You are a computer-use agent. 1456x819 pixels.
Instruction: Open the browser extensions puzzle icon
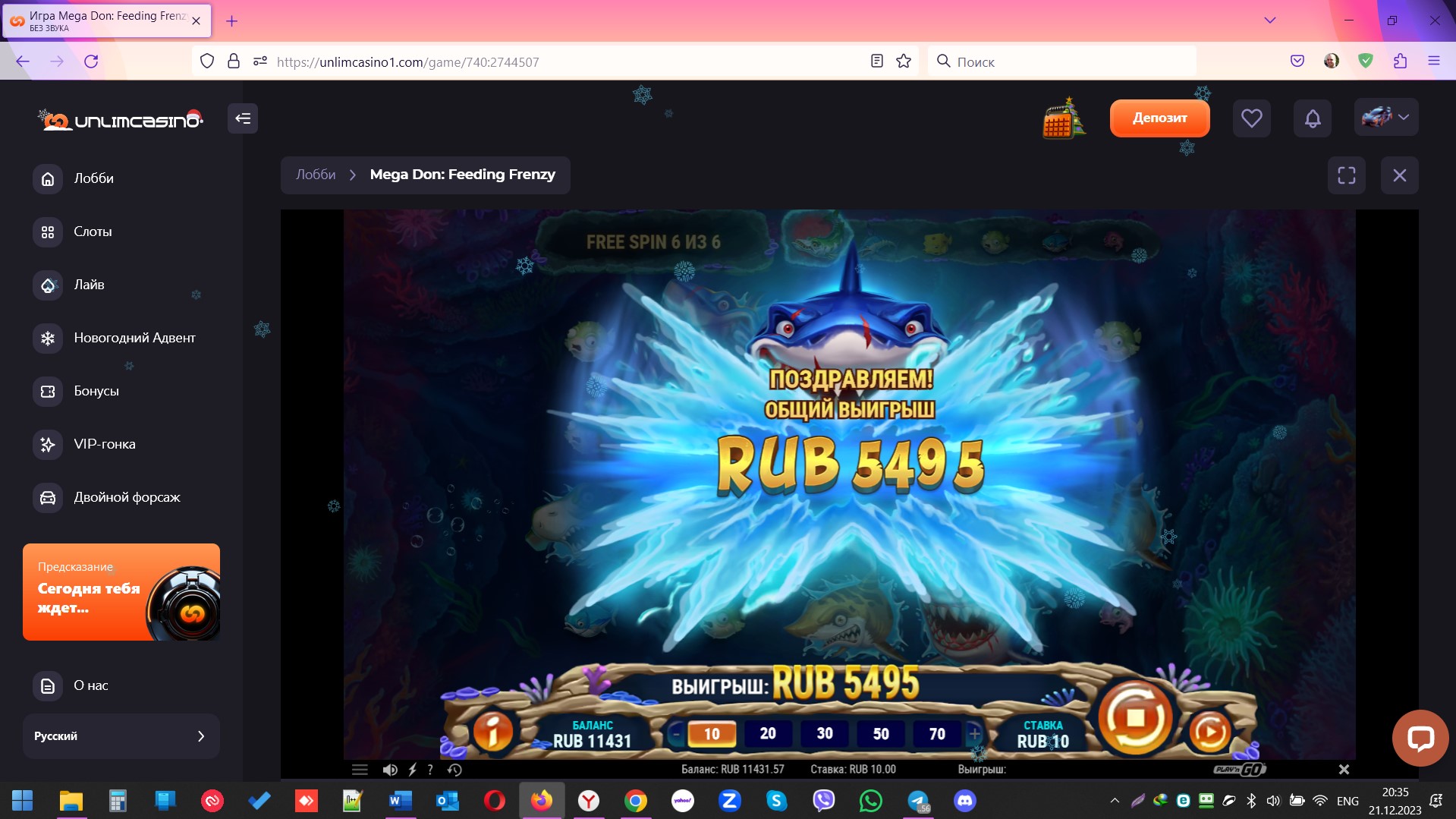point(1401,61)
